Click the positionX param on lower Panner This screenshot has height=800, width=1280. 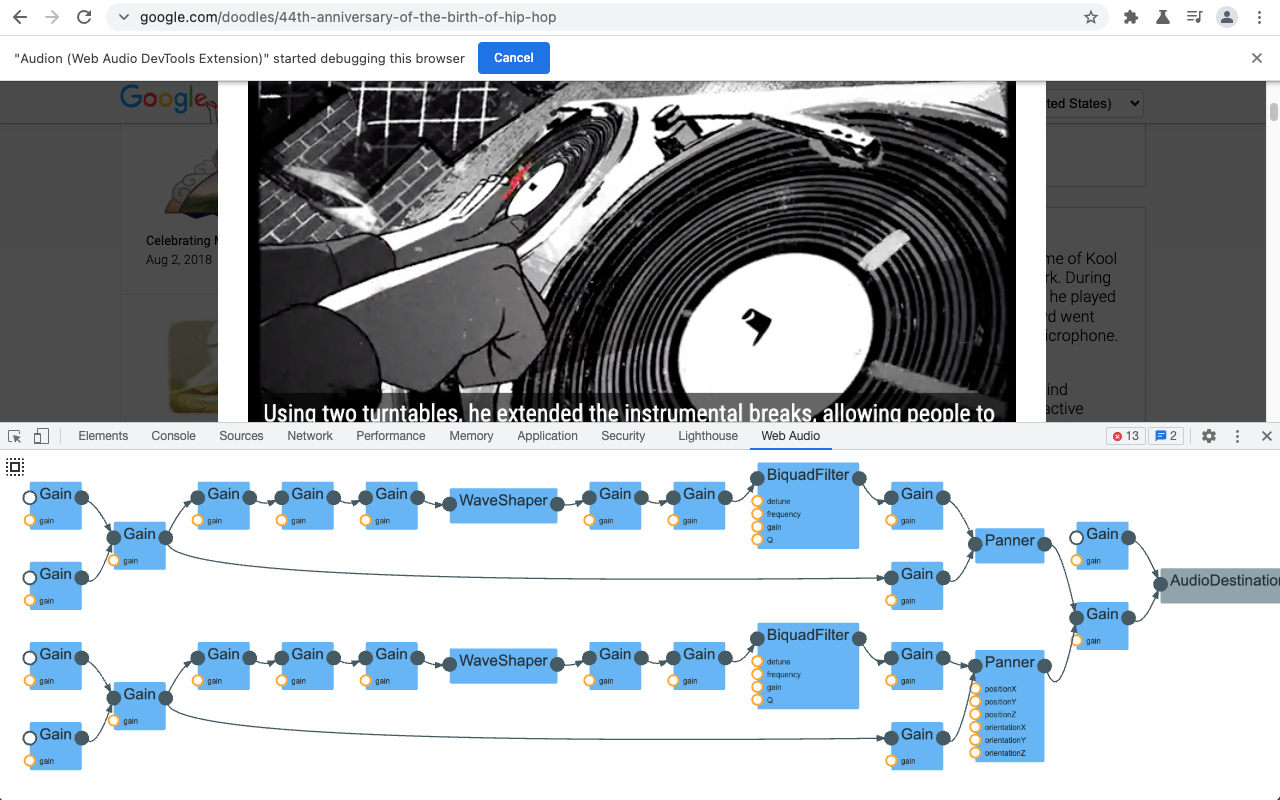[976, 689]
